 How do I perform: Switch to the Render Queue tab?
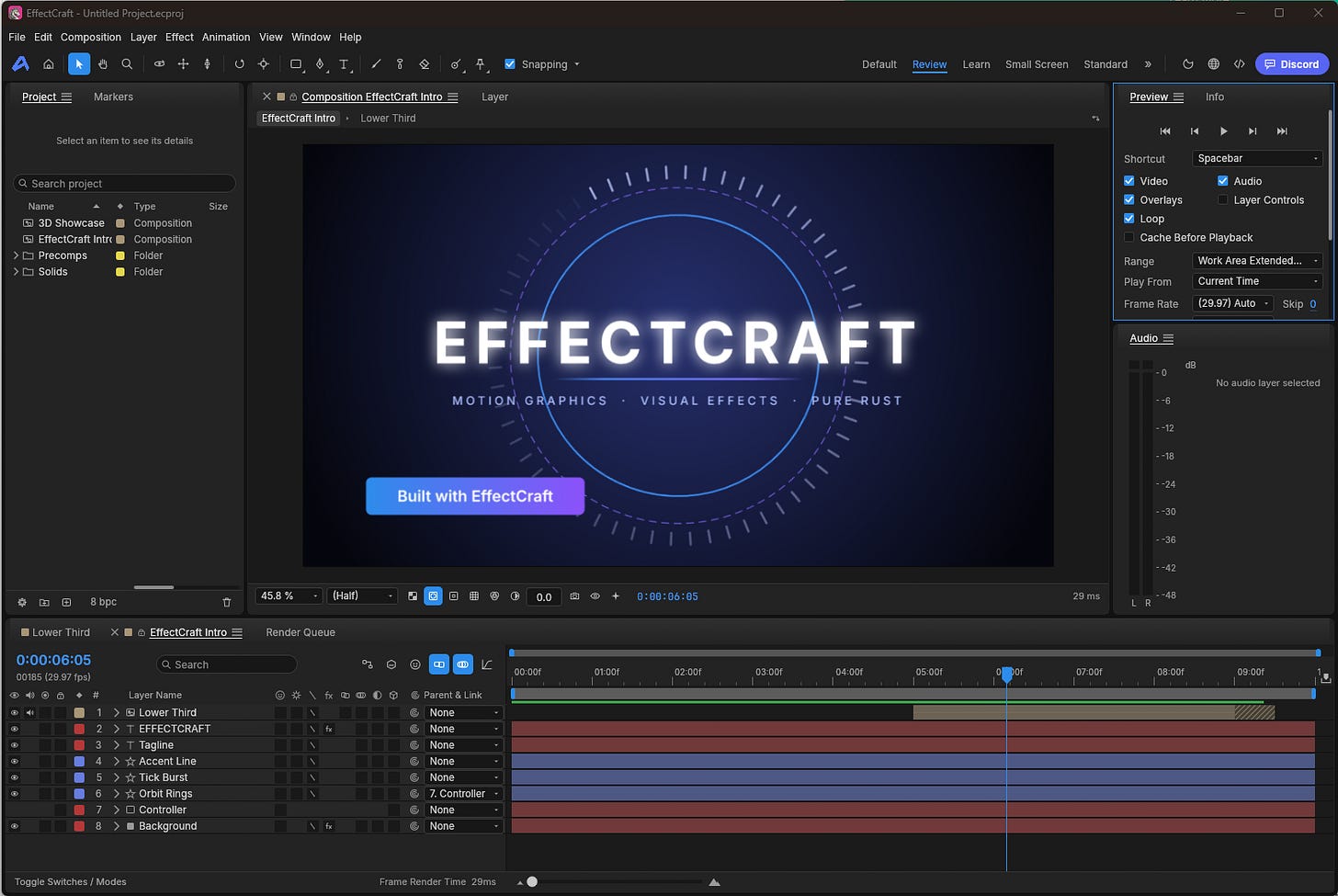click(x=300, y=632)
